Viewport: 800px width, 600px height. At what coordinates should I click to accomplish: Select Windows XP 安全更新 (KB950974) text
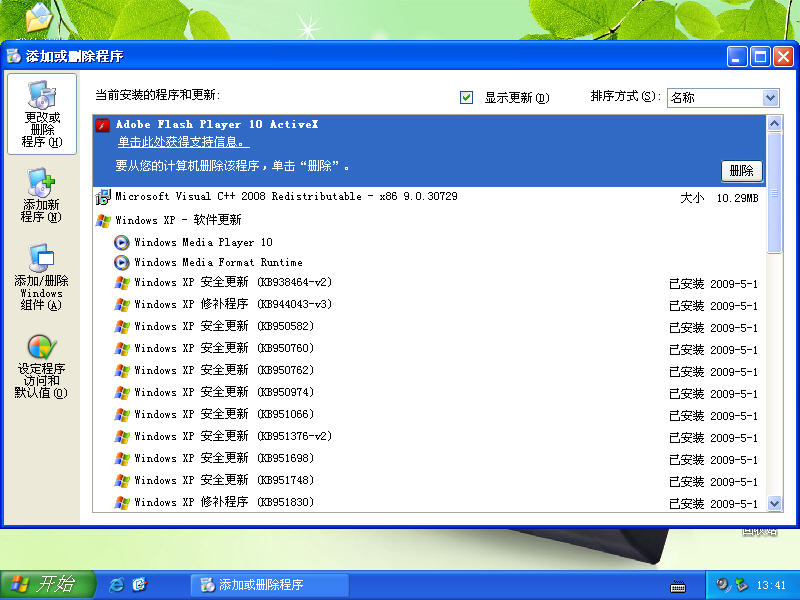point(224,392)
